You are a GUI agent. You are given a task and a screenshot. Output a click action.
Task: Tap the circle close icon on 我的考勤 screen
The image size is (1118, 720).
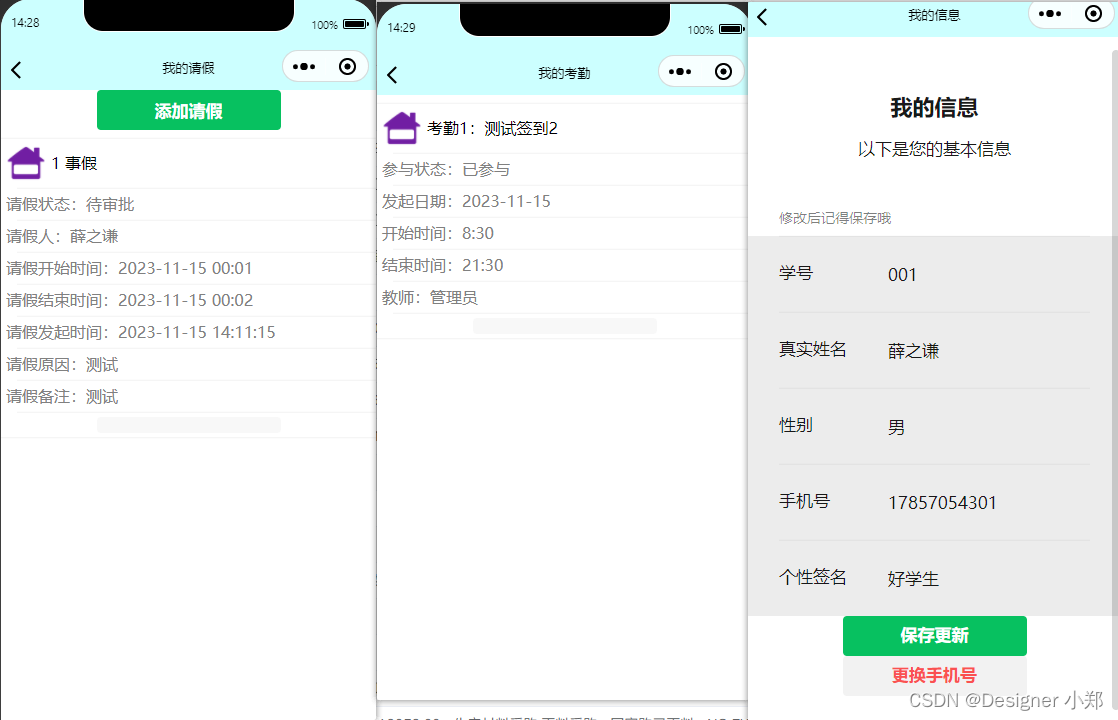tap(723, 71)
